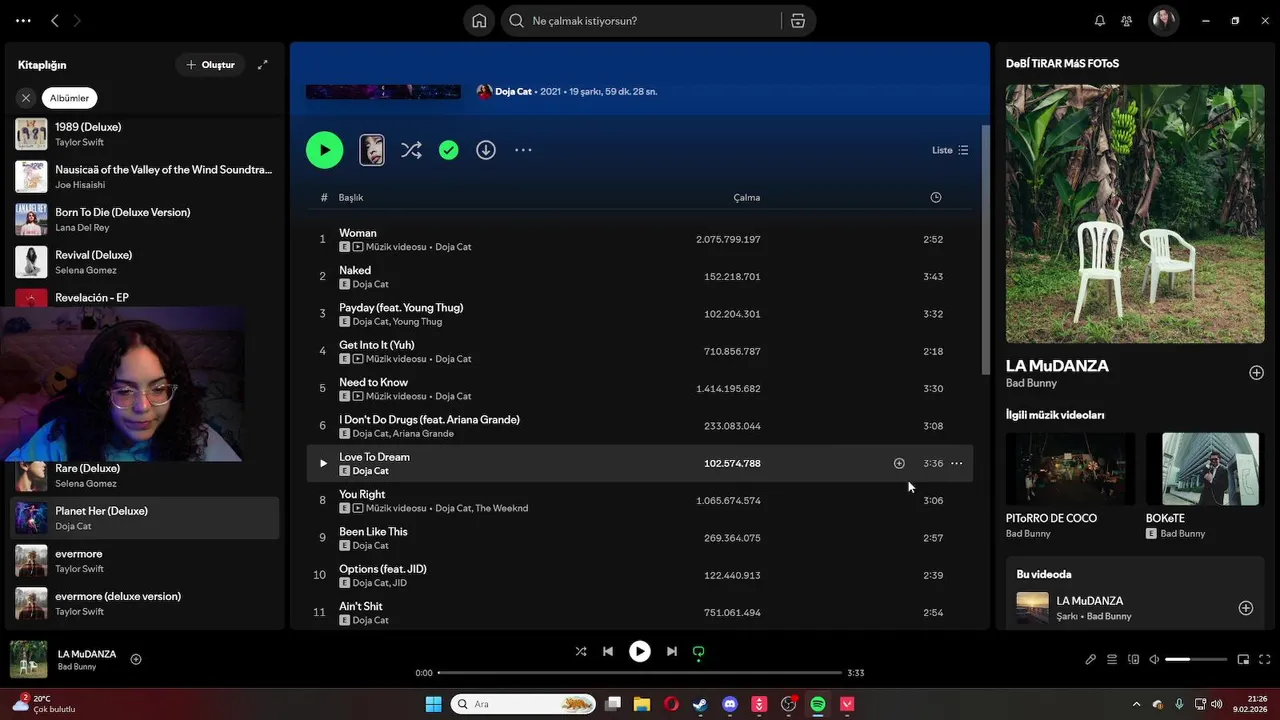Select the Albümler filter chip
This screenshot has width=1280, height=720.
[x=70, y=98]
